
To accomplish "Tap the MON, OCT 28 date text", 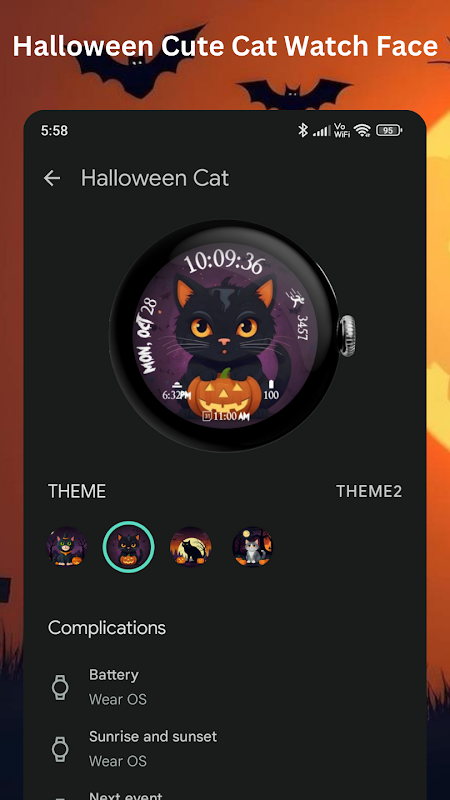I will click(x=147, y=330).
